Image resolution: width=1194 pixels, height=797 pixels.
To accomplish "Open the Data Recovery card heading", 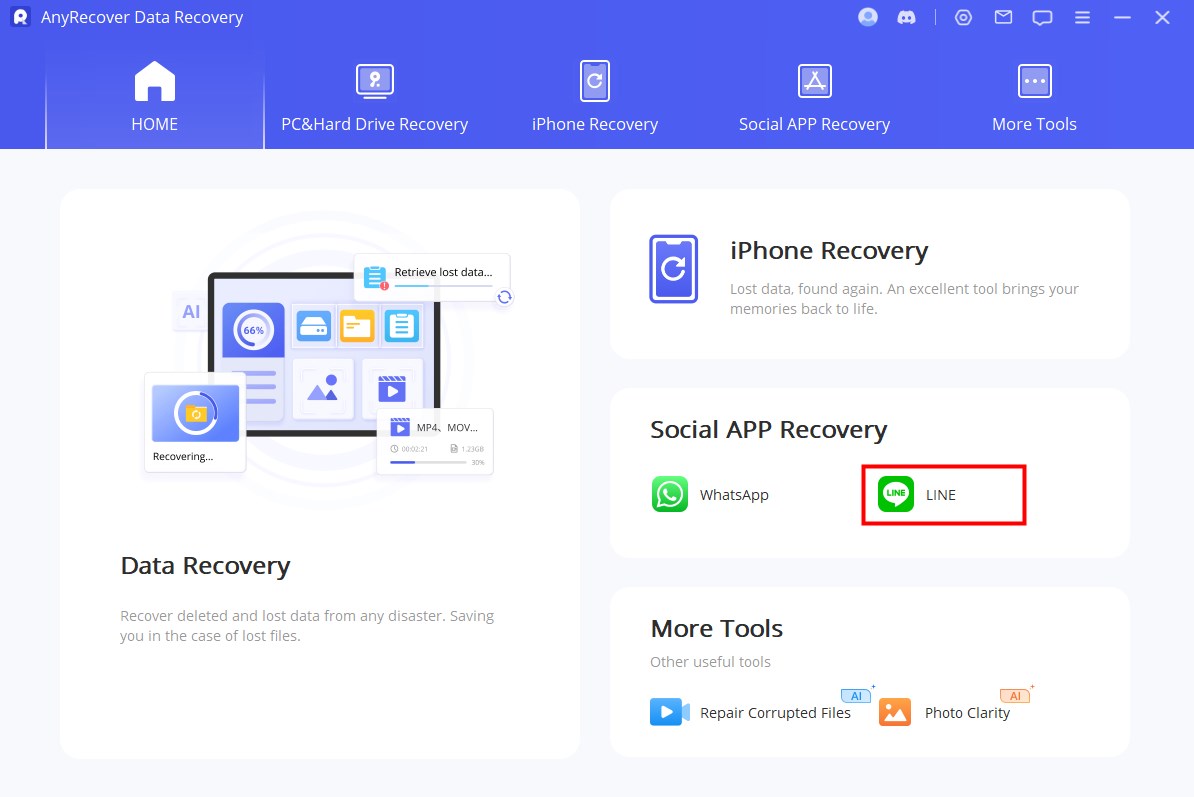I will click(x=205, y=566).
